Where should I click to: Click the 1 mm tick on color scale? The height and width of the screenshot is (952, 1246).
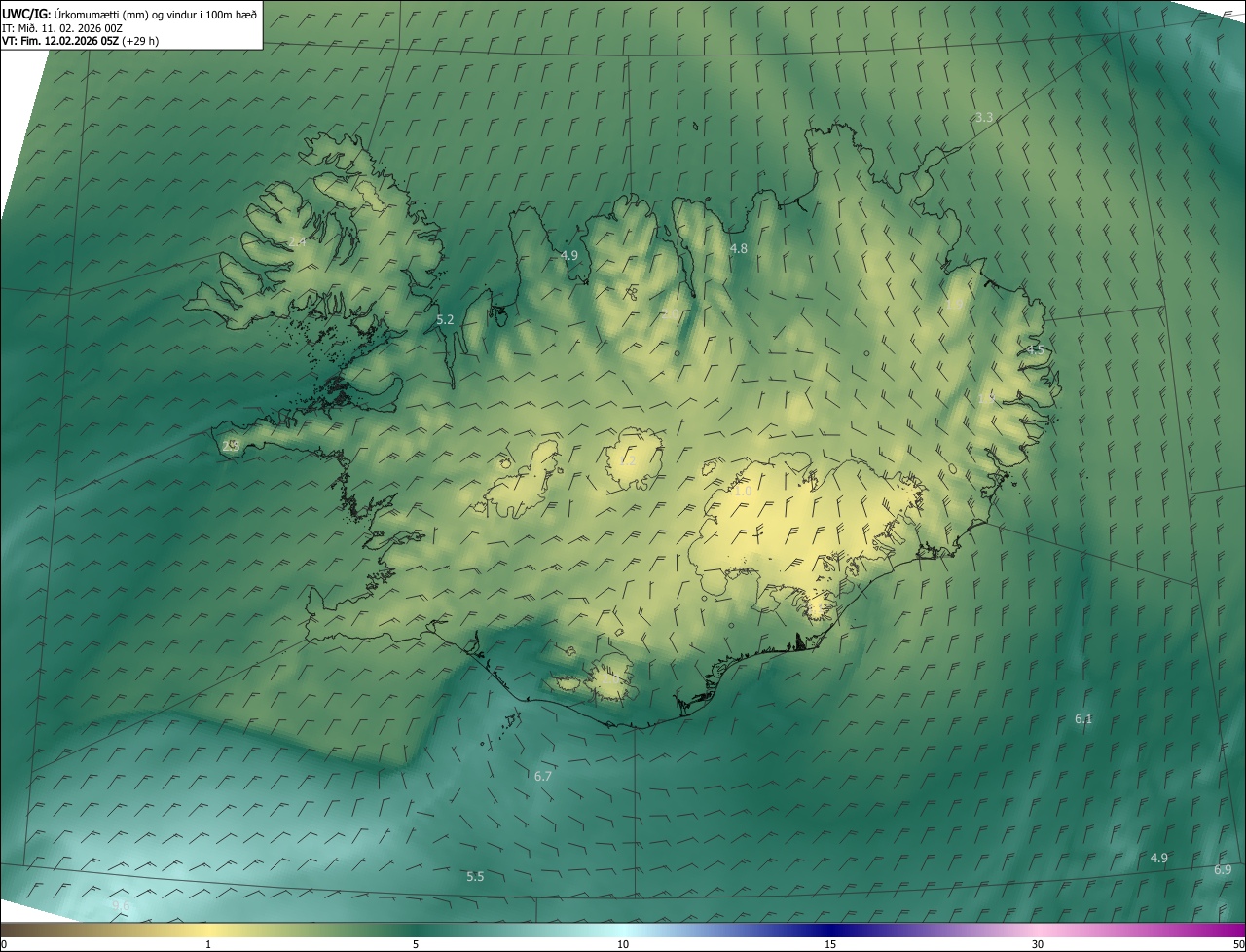(208, 944)
